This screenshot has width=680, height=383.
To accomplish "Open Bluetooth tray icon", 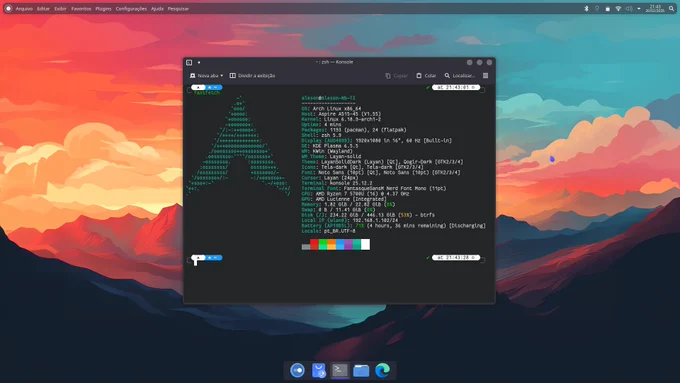I will click(586, 9).
